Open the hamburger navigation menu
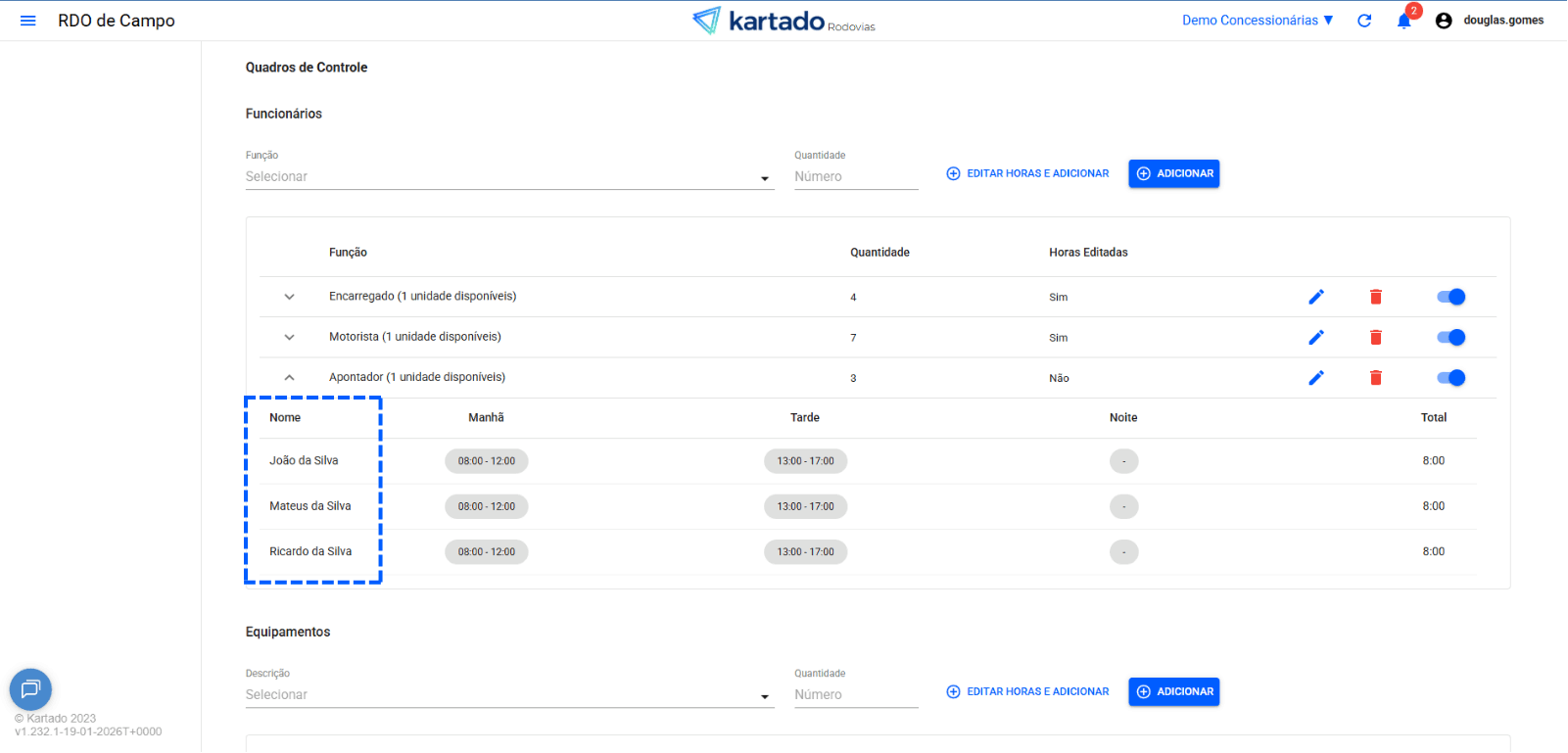Image resolution: width=1568 pixels, height=753 pixels. pos(27,21)
